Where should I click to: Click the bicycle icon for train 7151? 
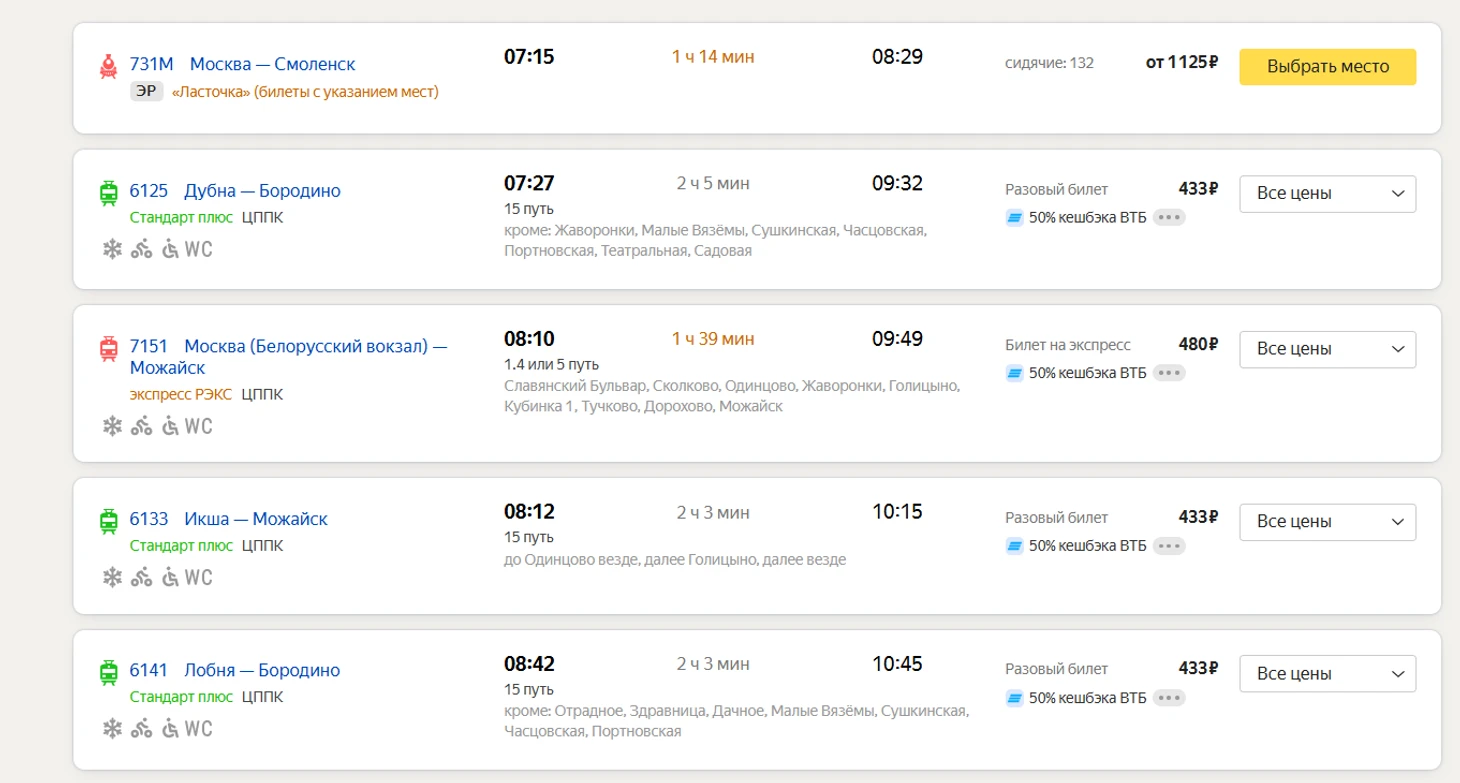(141, 426)
